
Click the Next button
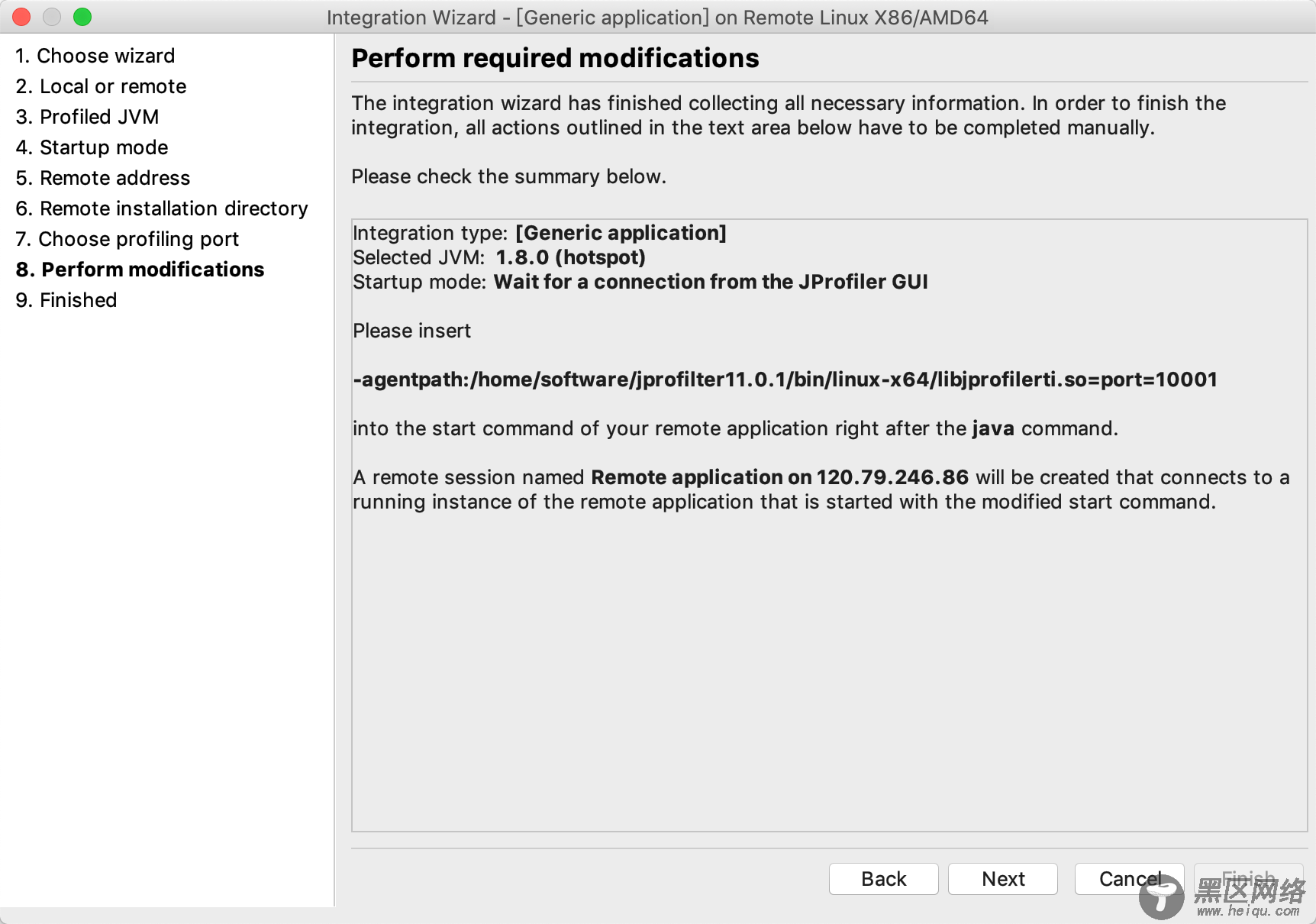pyautogui.click(x=1003, y=879)
